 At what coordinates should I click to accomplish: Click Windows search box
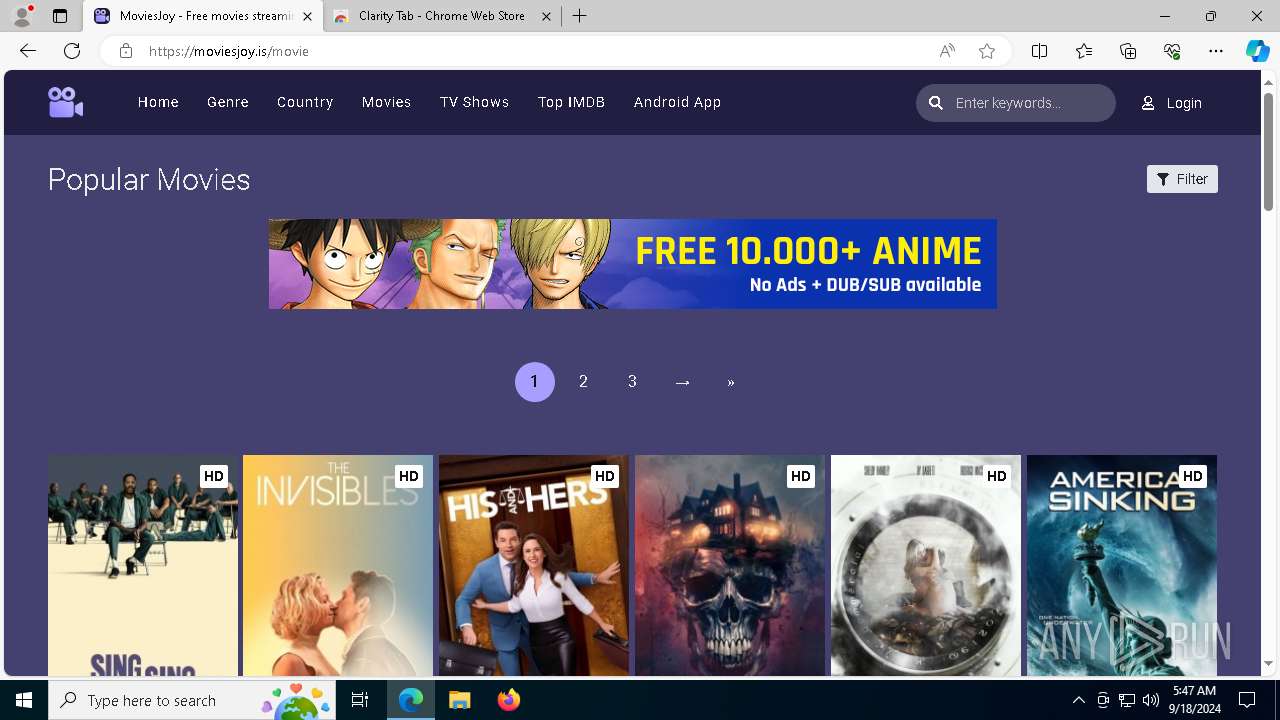[x=192, y=700]
